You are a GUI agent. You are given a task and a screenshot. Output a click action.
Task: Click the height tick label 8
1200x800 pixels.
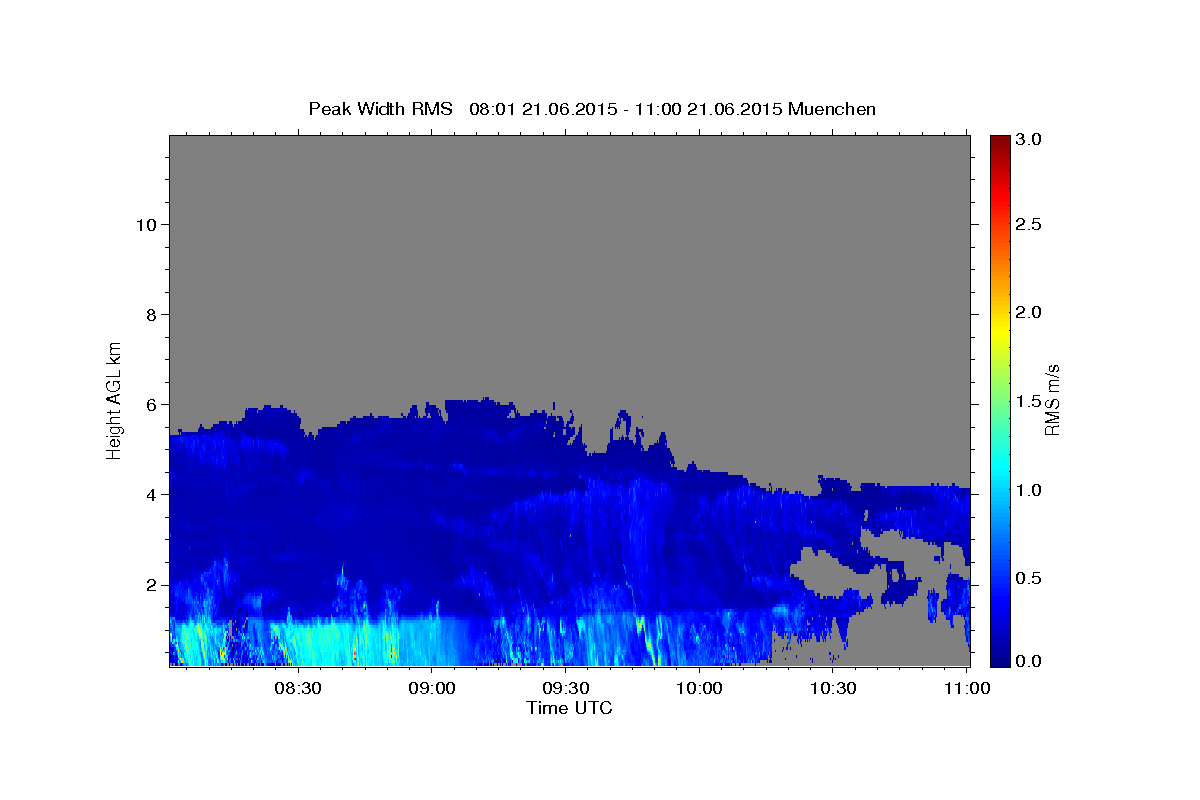[151, 314]
